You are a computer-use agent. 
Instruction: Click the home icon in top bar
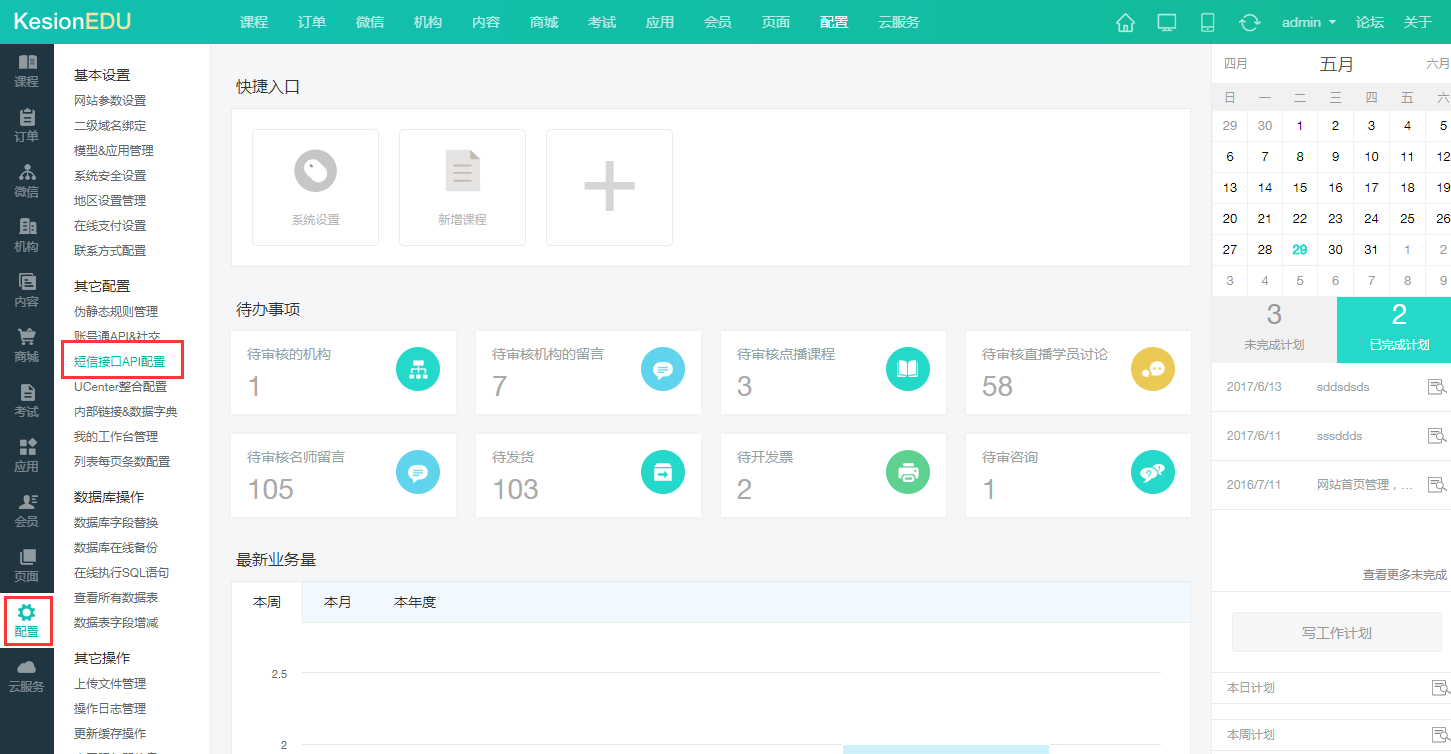[x=1125, y=22]
